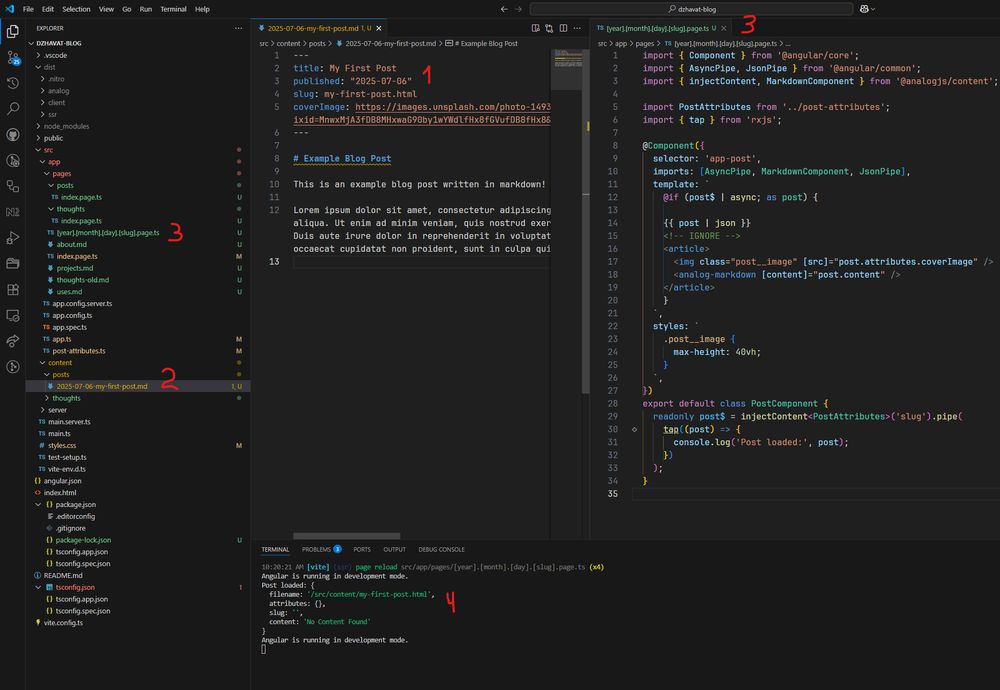Collapse the content folder
Screen dimensions: 1000x690
tap(60, 363)
